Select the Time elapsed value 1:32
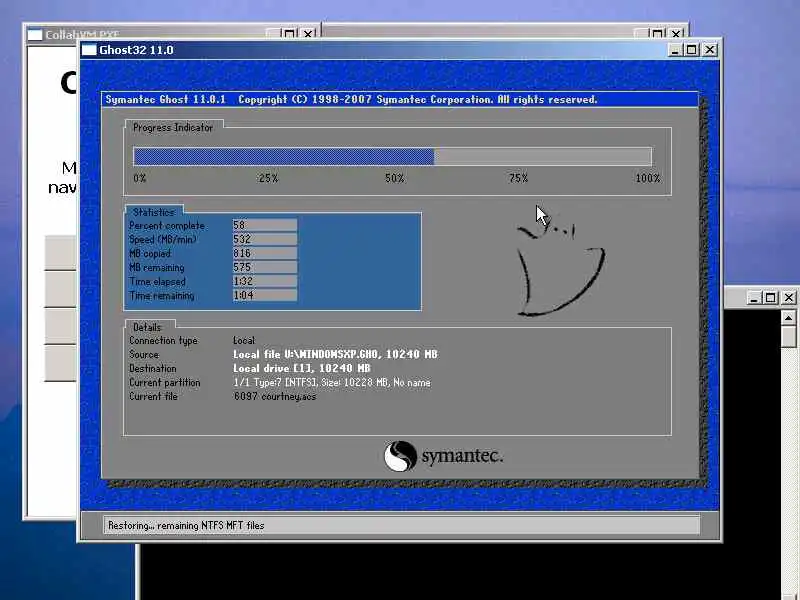 tap(264, 281)
